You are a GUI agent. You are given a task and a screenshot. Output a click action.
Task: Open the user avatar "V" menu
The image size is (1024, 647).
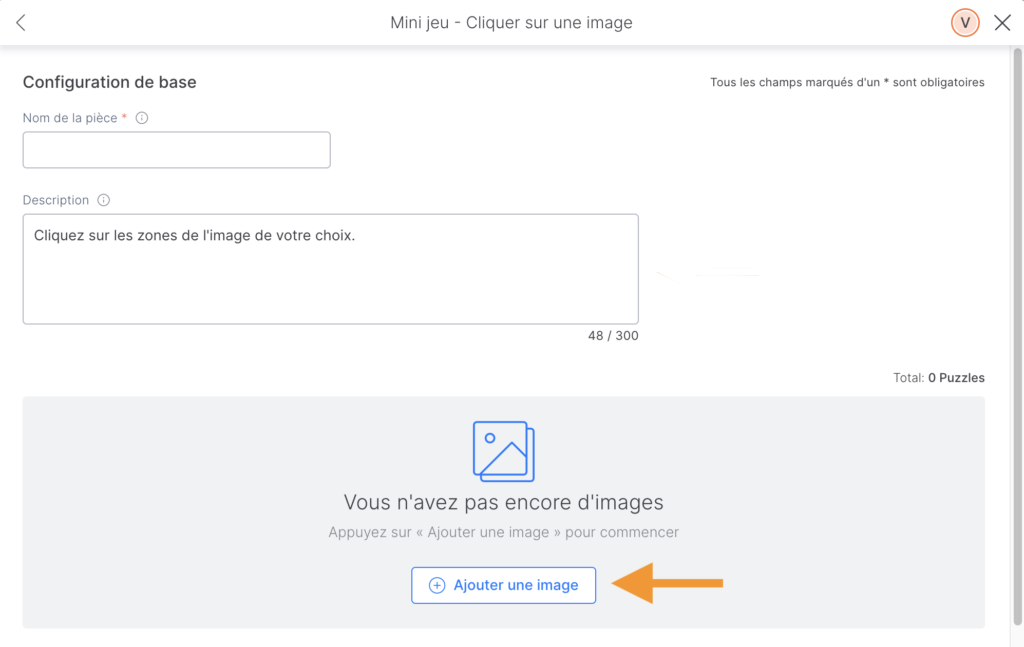[965, 23]
